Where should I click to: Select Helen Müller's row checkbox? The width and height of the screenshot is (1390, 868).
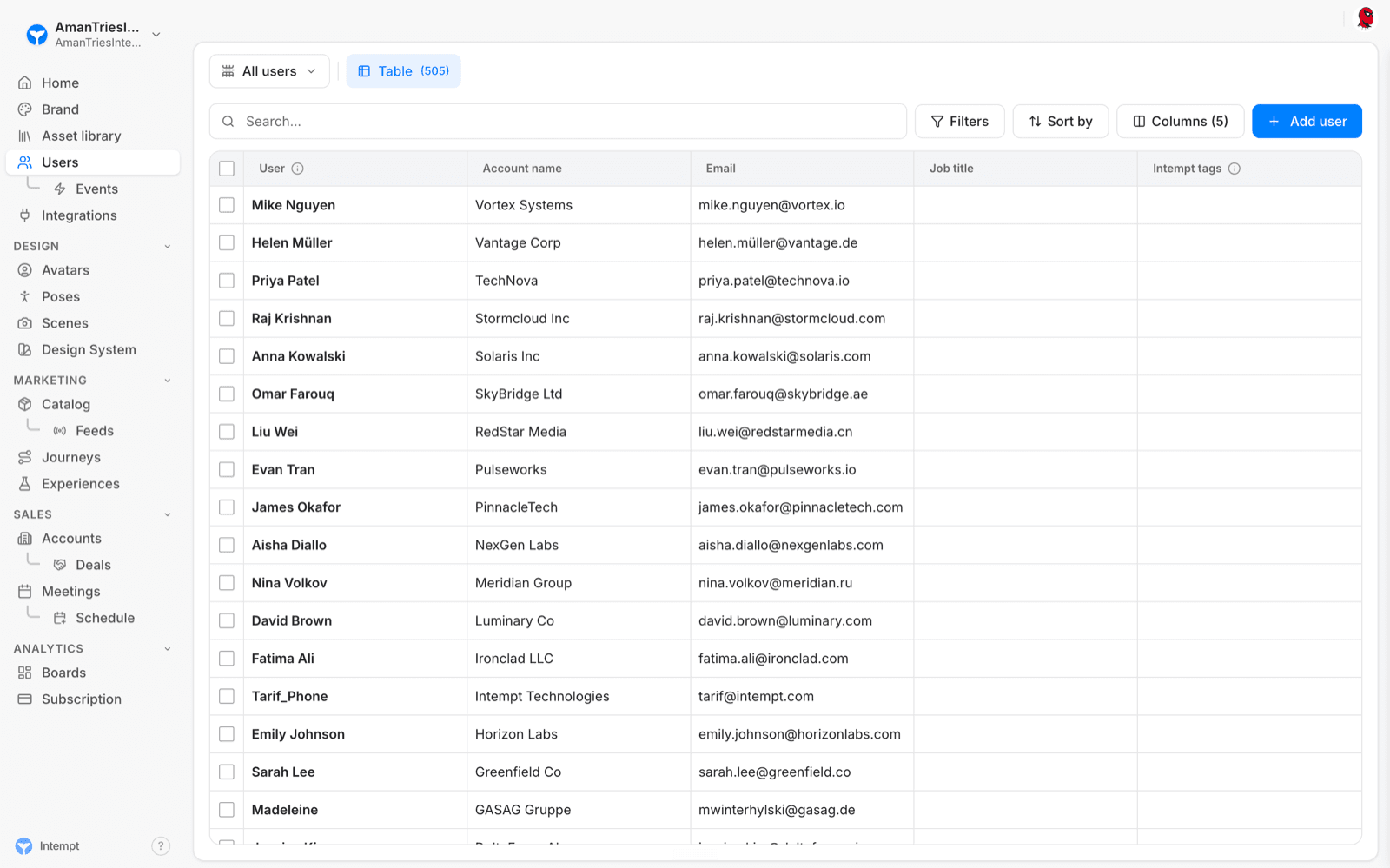[227, 243]
